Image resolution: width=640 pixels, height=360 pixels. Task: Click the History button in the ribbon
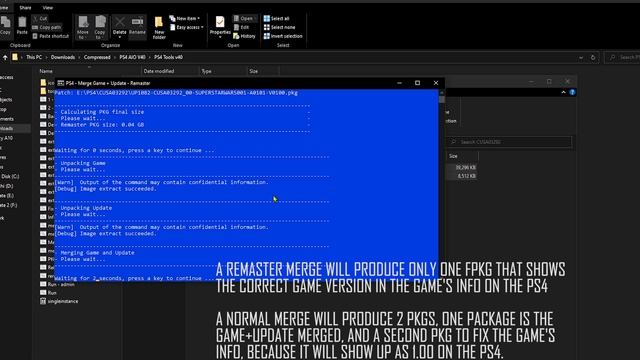244,36
